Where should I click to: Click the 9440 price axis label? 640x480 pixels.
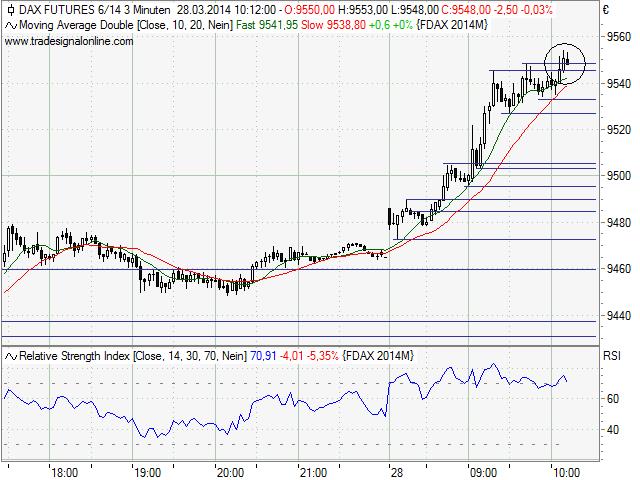621,316
